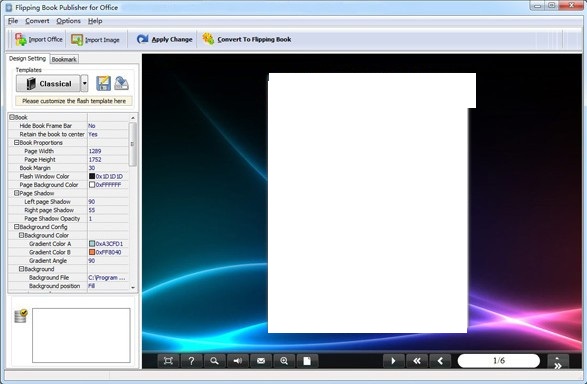Viewport: 587px width, 384px height.
Task: Click the property list scroll up arrow
Action: (x=133, y=118)
